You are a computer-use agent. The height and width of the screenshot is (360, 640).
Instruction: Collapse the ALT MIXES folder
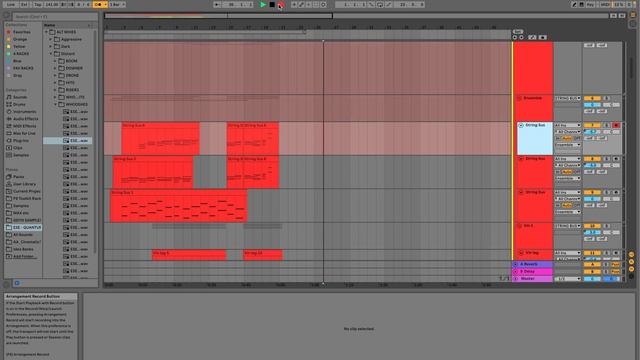[x=47, y=32]
